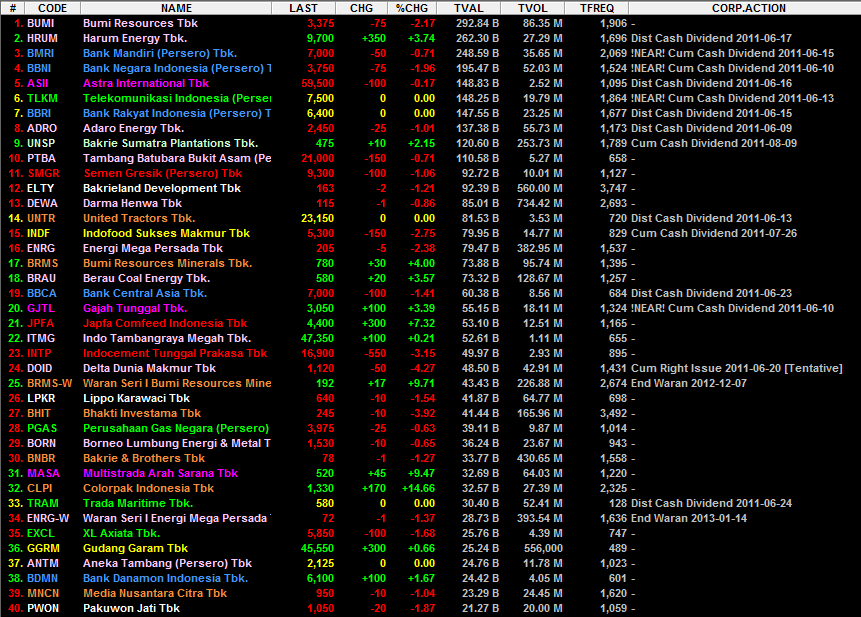This screenshot has height=617, width=861.
Task: Sort by the CHG column header
Action: pyautogui.click(x=361, y=8)
